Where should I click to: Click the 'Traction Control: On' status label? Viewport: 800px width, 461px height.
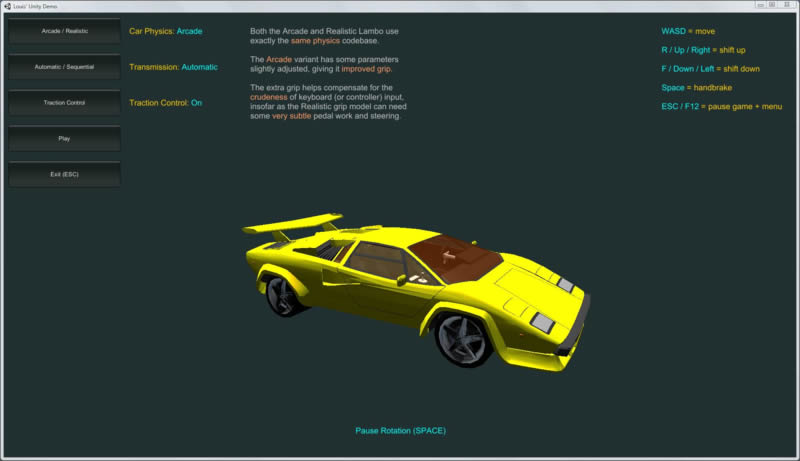coord(166,103)
